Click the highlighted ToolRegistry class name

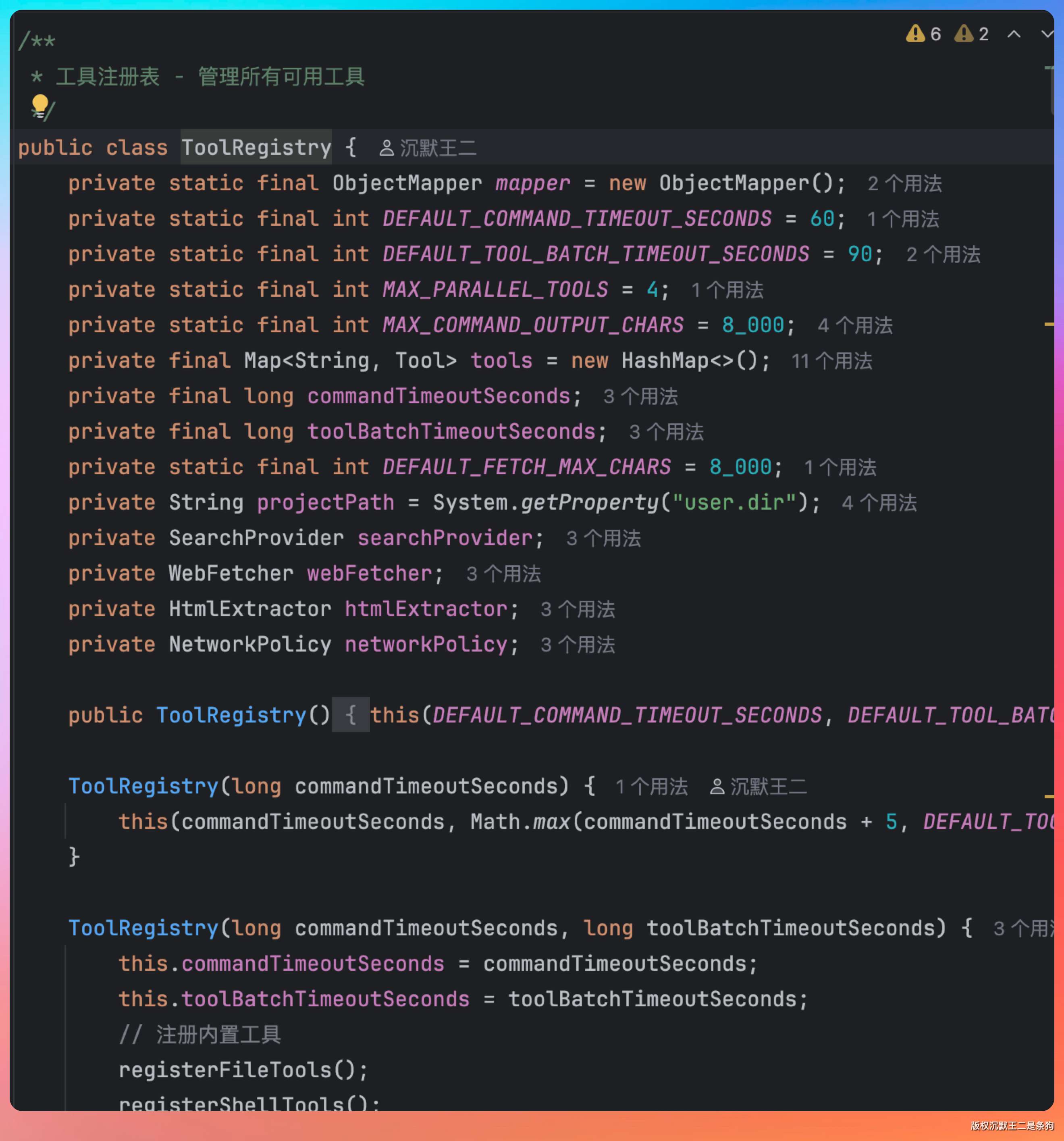pyautogui.click(x=256, y=148)
